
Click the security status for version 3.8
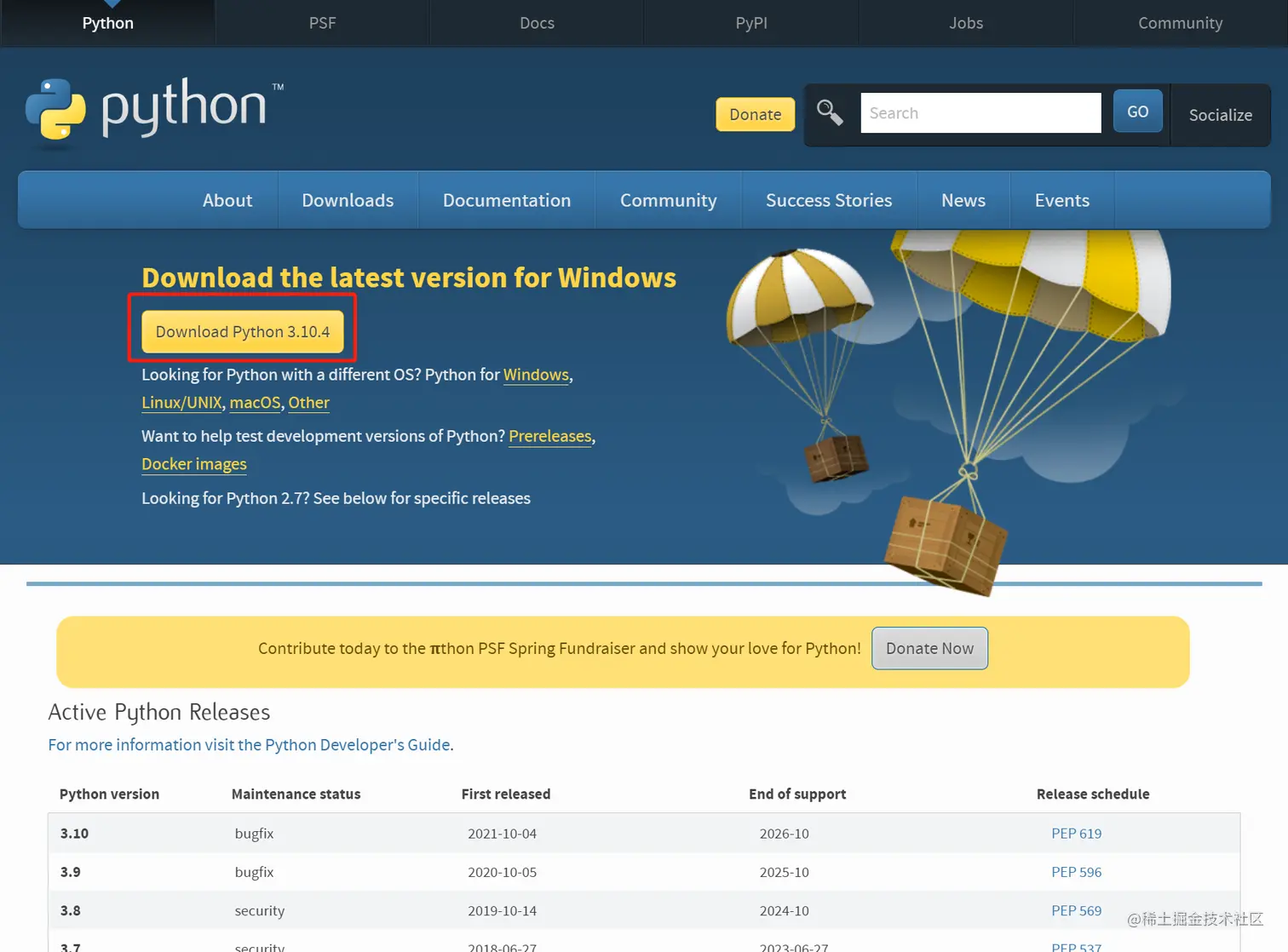tap(260, 910)
